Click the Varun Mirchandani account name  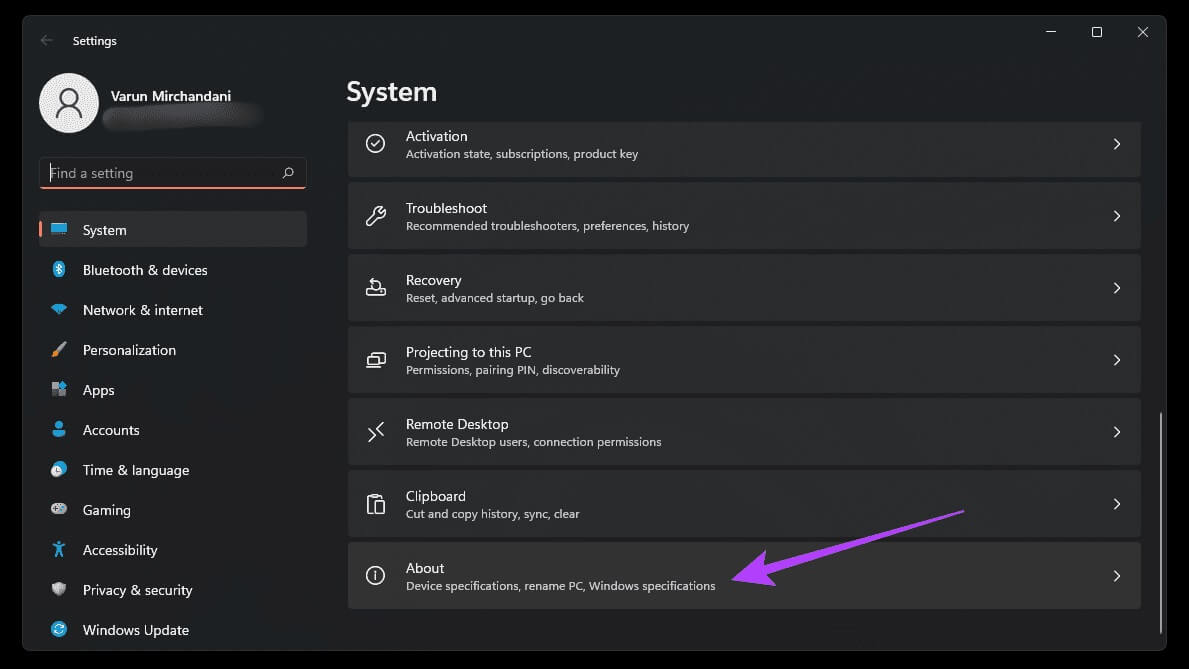coord(171,96)
